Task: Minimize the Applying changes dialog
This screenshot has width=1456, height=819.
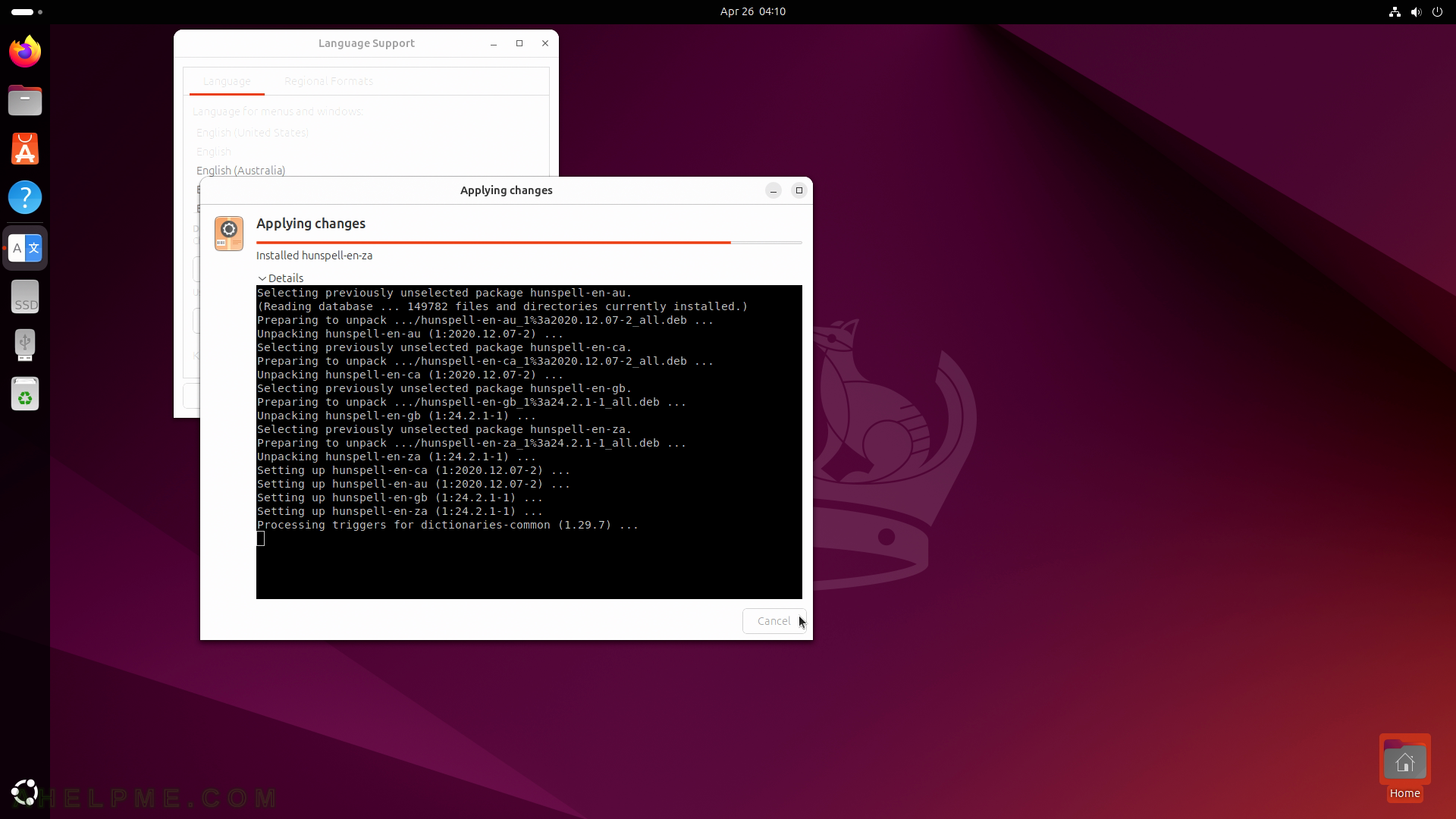Action: (773, 190)
